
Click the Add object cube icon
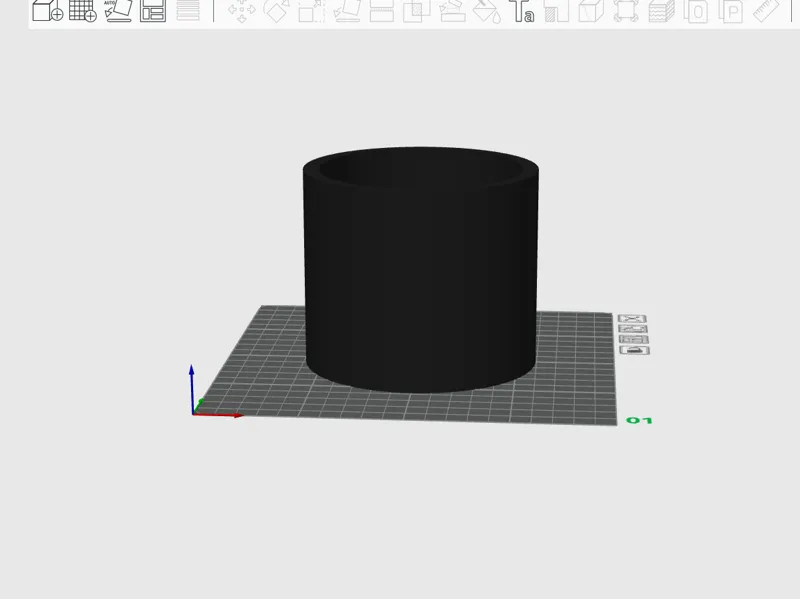click(47, 10)
